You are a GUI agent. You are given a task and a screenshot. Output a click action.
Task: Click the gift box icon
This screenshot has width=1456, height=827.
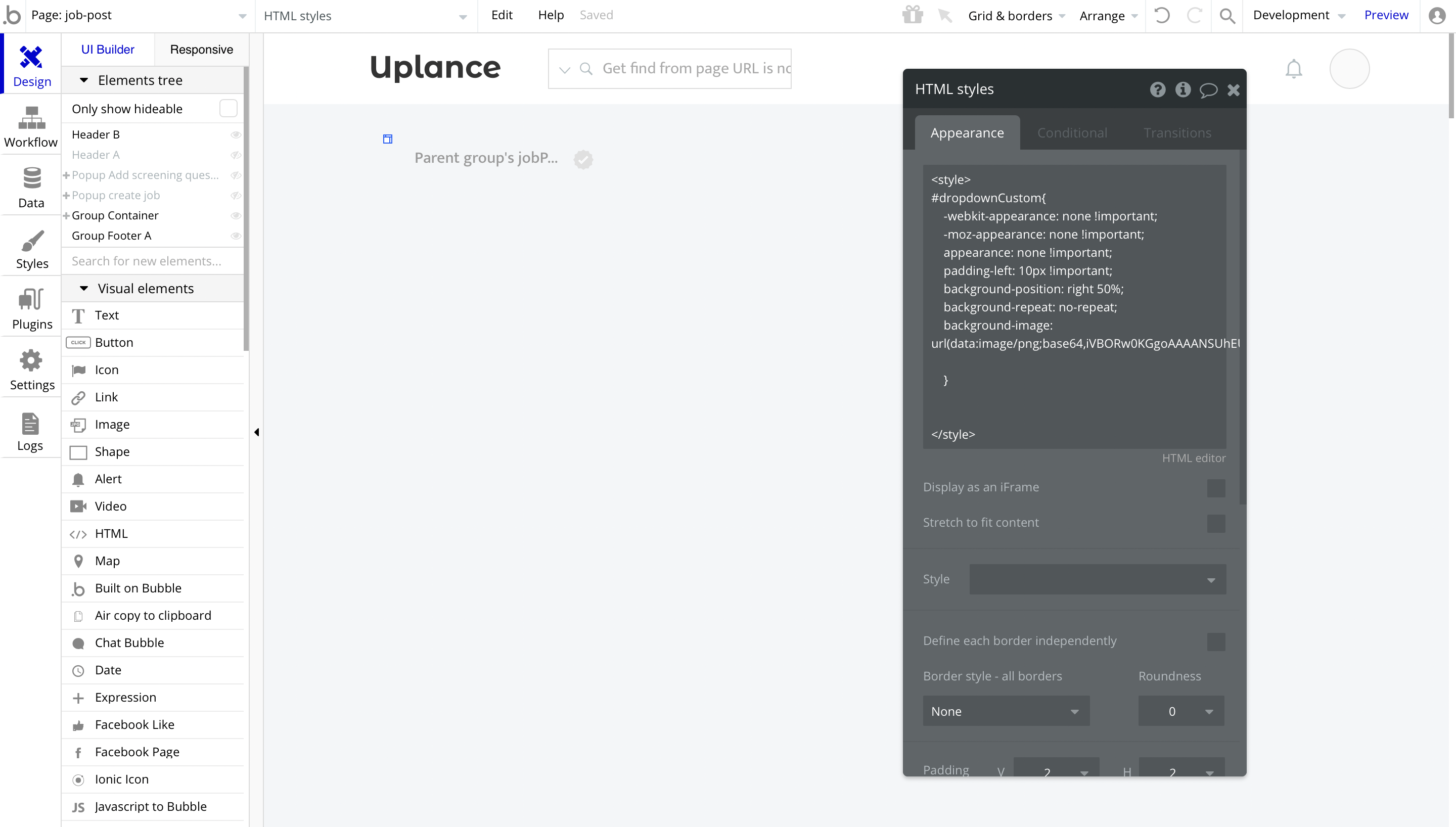pos(913,15)
